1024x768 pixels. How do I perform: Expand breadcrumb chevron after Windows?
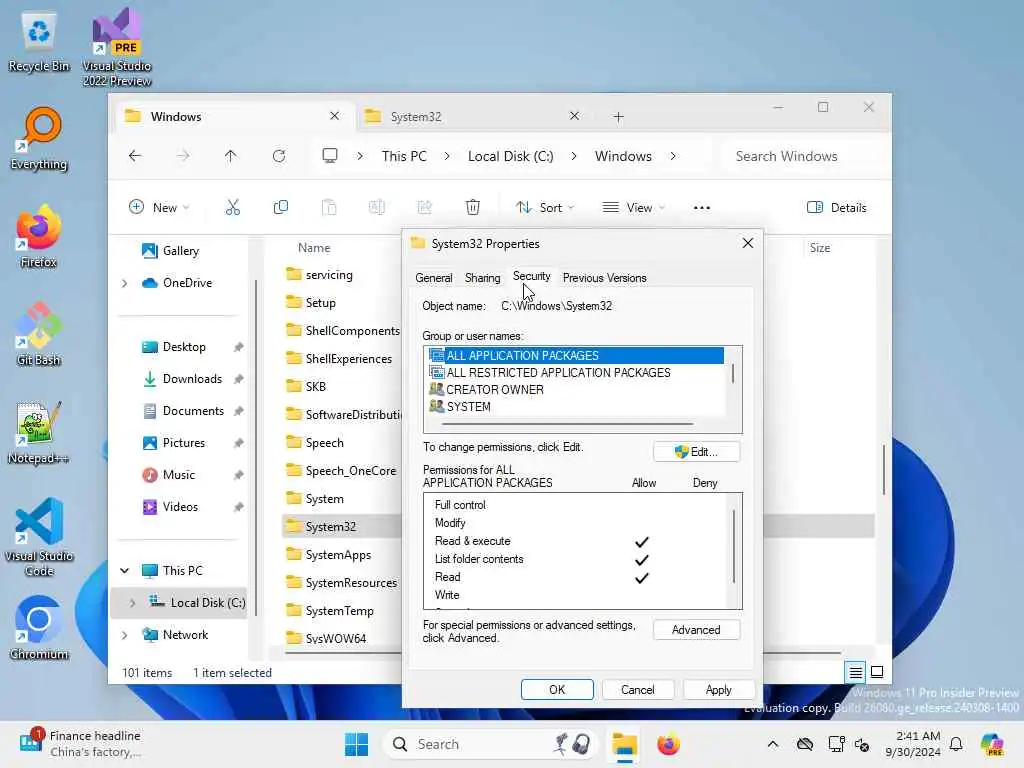[x=673, y=156]
